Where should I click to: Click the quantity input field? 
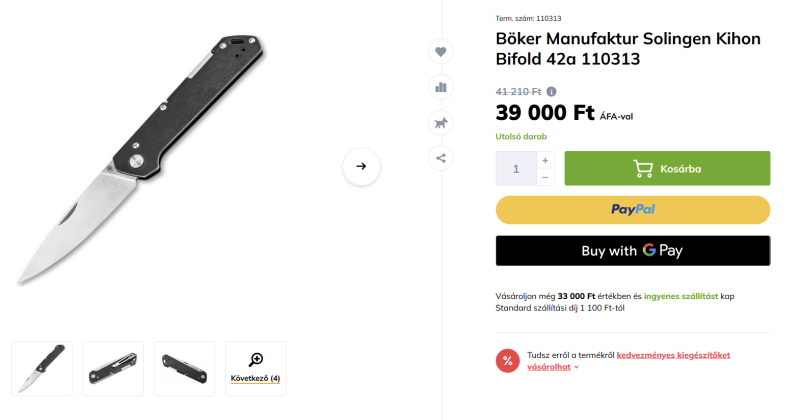click(516, 169)
